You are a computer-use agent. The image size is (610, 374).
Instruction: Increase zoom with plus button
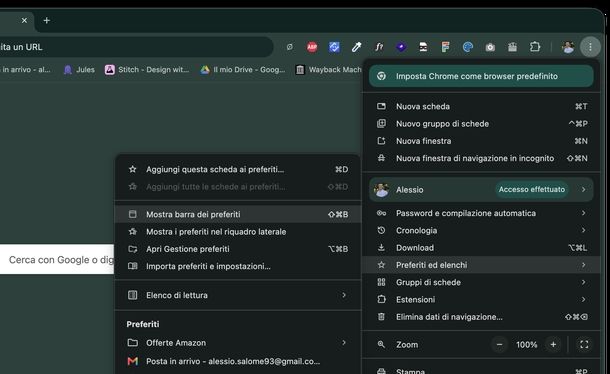553,344
